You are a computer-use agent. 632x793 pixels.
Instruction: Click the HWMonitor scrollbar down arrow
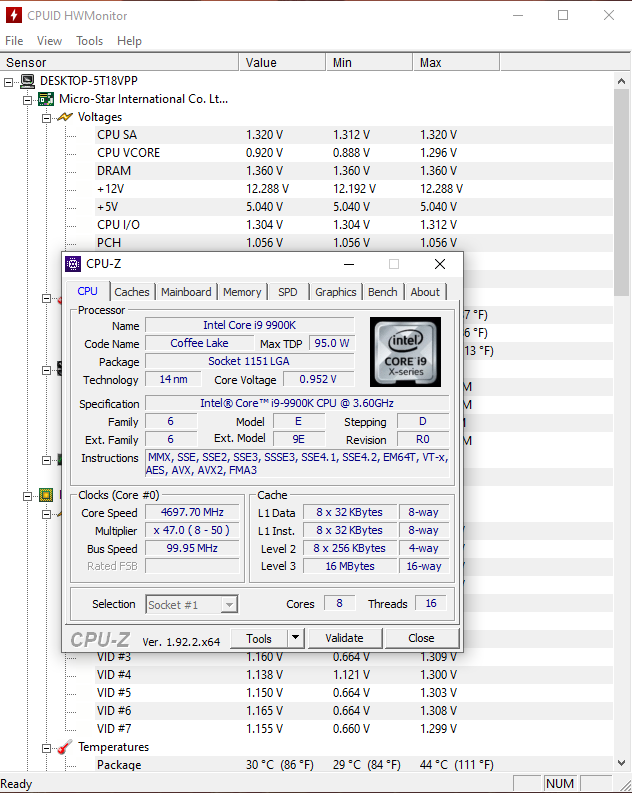(622, 763)
